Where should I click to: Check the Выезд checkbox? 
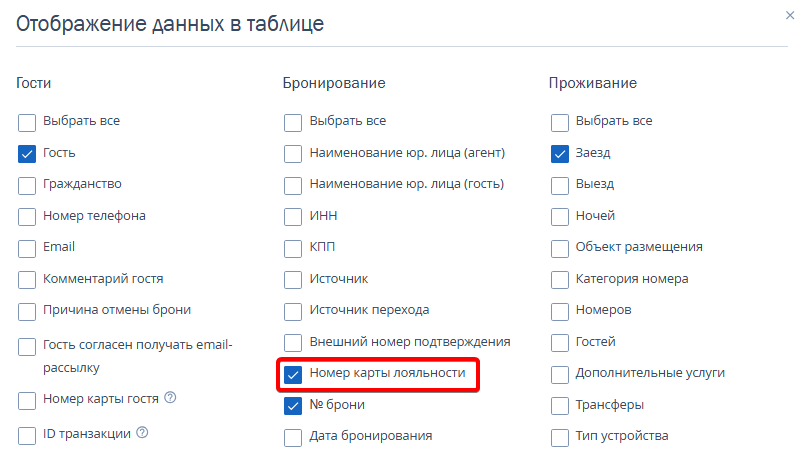pyautogui.click(x=560, y=185)
